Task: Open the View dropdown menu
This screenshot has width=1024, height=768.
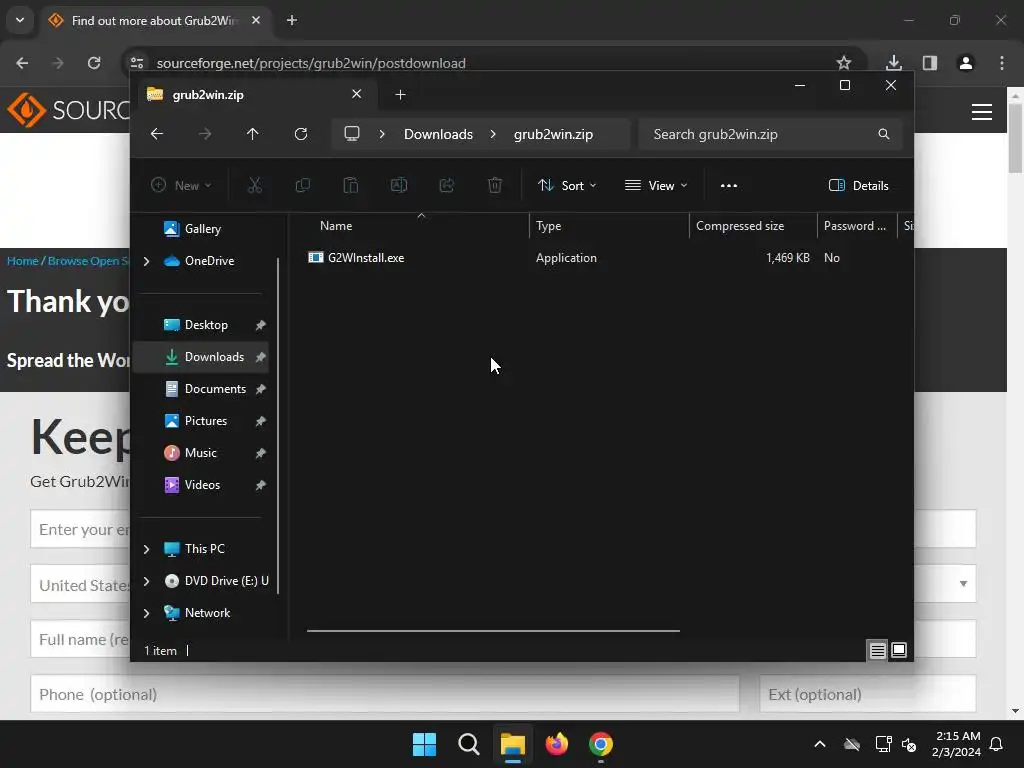Action: pyautogui.click(x=656, y=185)
